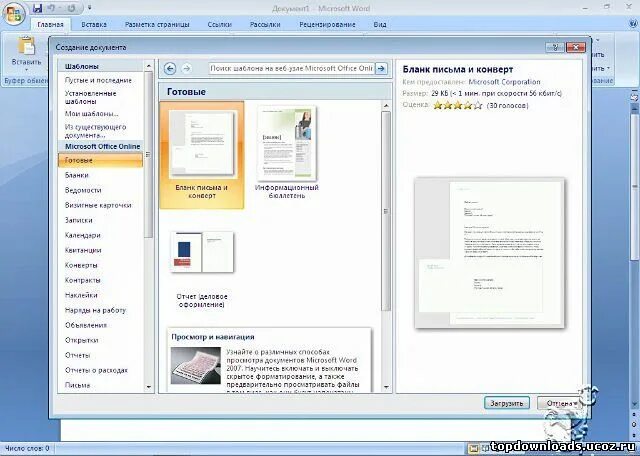Select the Открытки category

(x=82, y=340)
